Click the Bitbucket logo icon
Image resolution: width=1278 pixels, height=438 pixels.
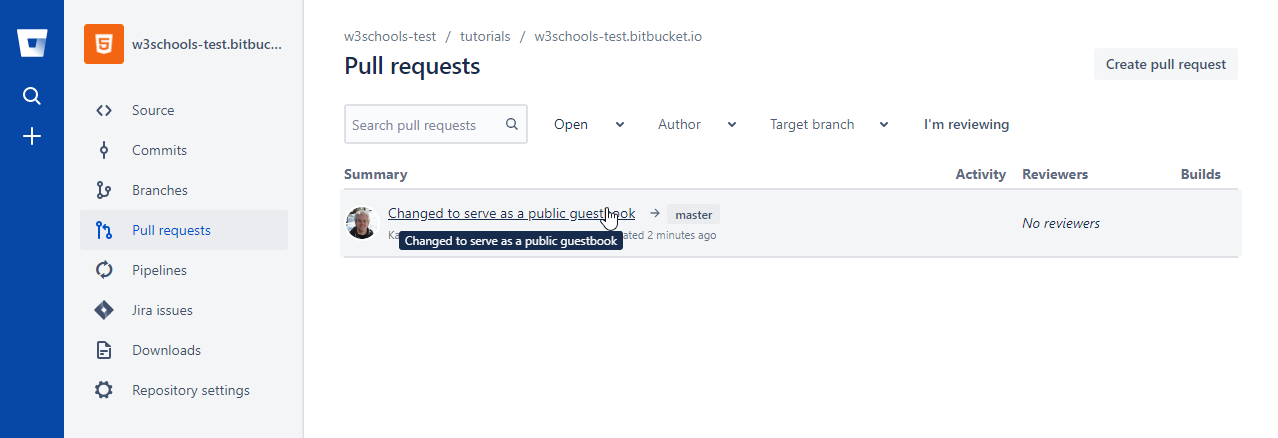coord(32,44)
